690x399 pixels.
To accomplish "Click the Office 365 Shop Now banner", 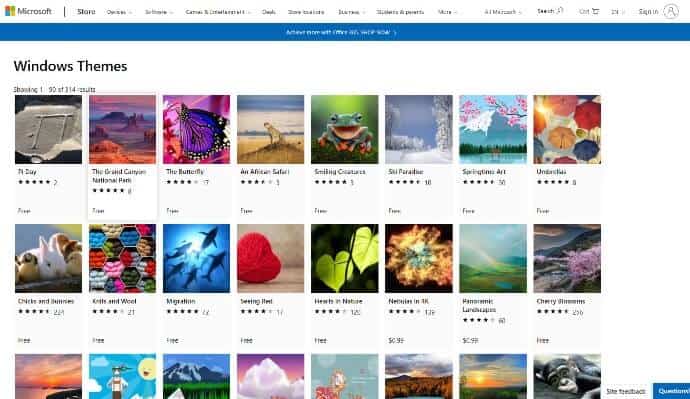I will click(x=341, y=32).
